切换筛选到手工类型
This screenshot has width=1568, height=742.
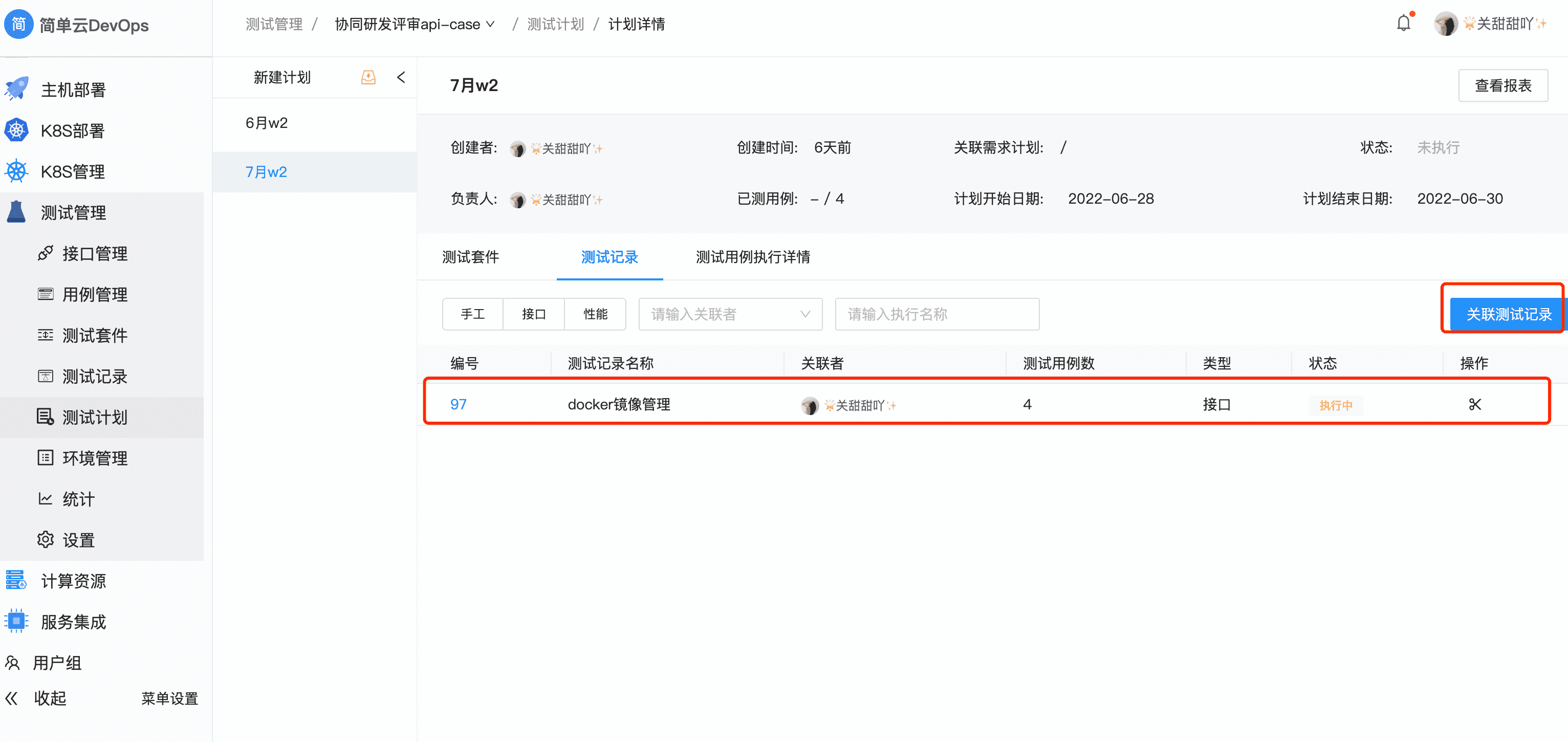(x=473, y=314)
